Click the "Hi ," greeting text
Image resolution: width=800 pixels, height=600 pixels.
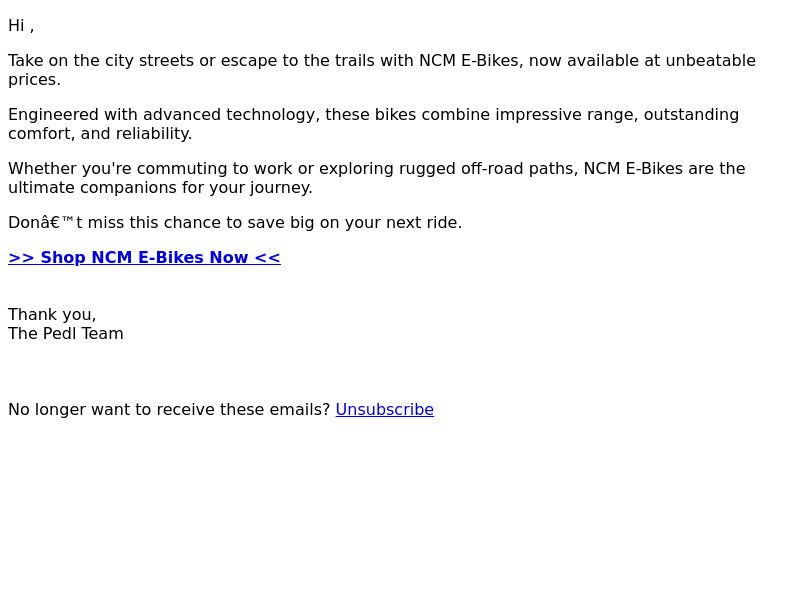[x=21, y=26]
